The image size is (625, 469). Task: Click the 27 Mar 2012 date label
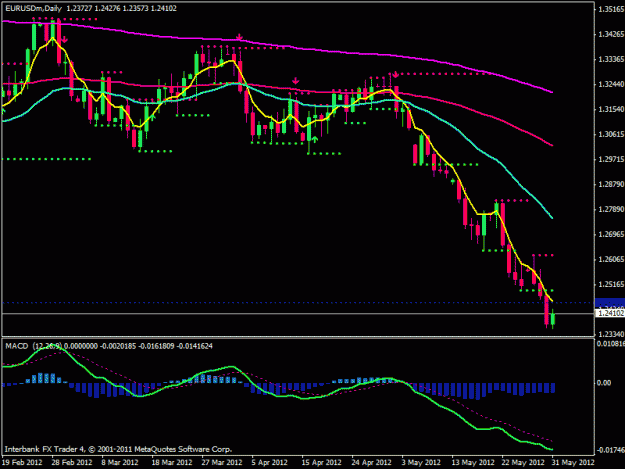[222, 463]
